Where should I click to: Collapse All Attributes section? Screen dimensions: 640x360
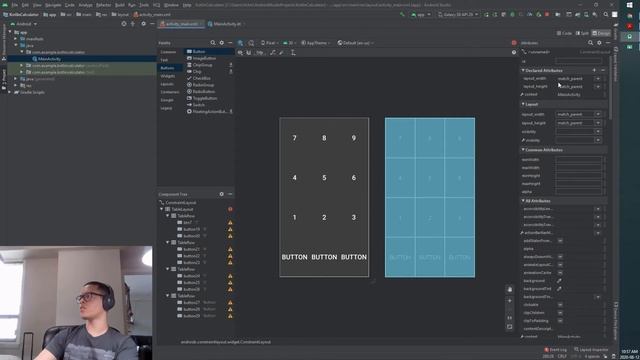coord(523,201)
